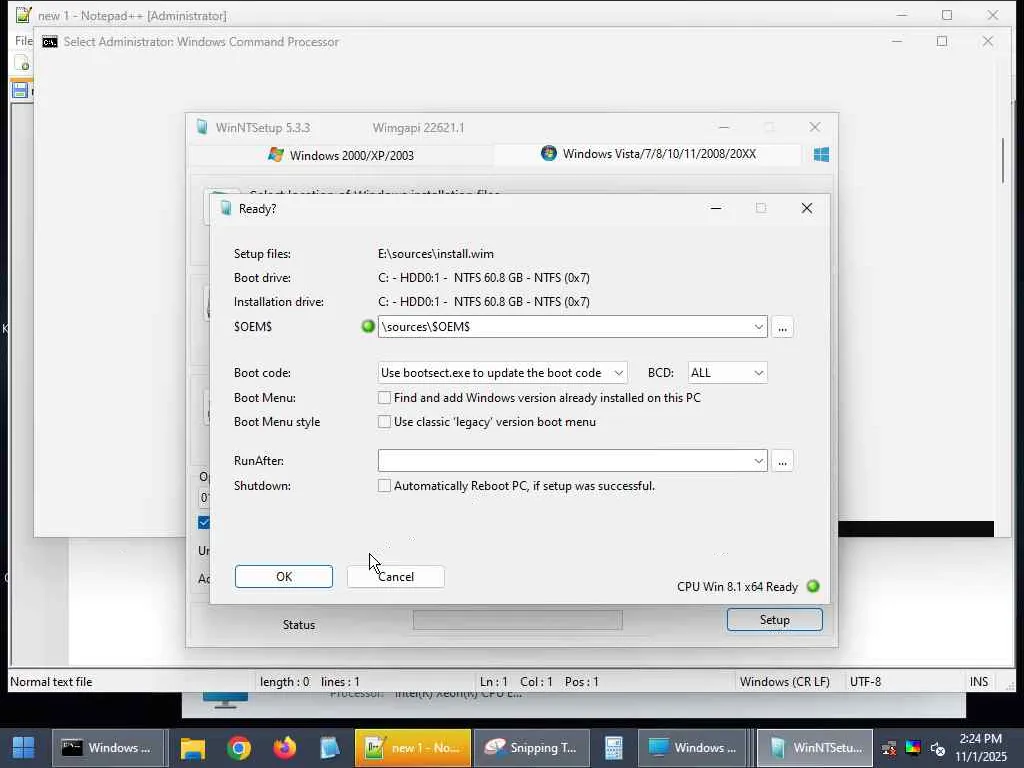Switch to Snipping Tool taskbar button
The height and width of the screenshot is (768, 1024).
point(532,748)
